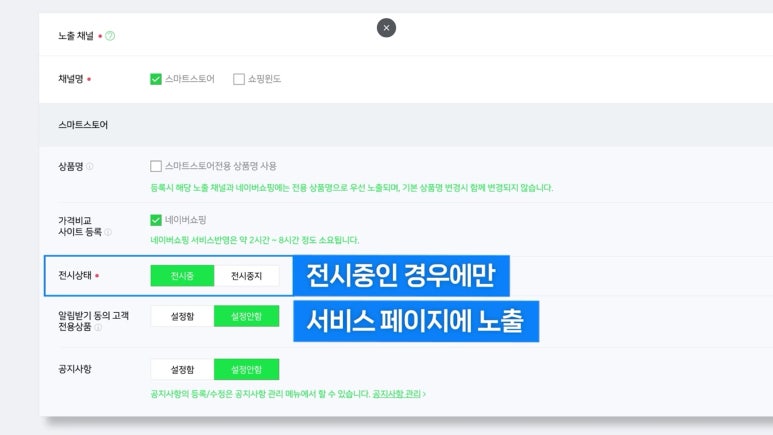Choose 설정함 for 공지사항
773x435 pixels.
[182, 369]
